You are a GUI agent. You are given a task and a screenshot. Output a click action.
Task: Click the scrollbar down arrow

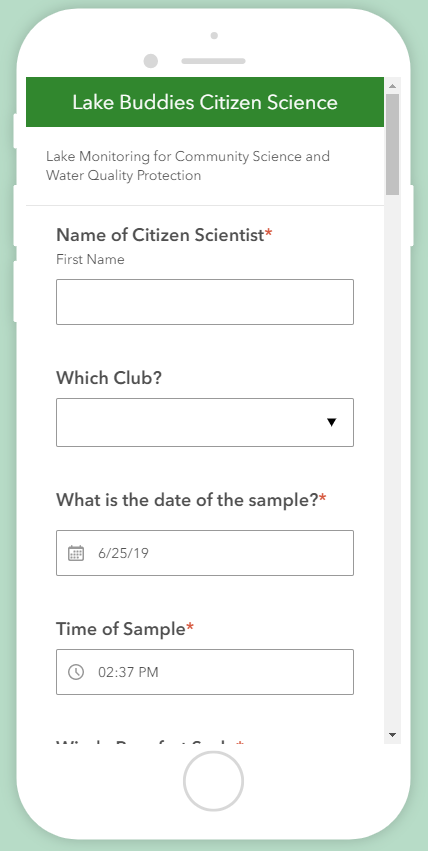(393, 735)
